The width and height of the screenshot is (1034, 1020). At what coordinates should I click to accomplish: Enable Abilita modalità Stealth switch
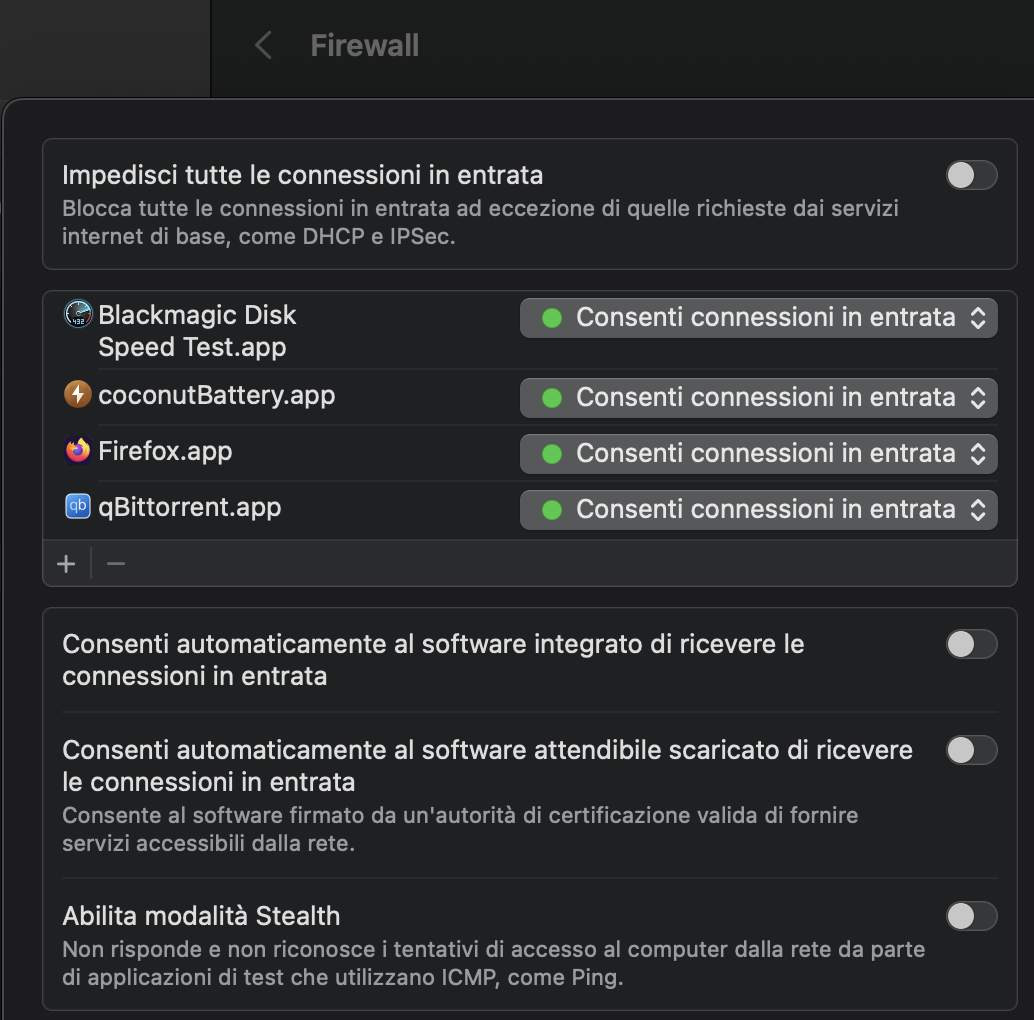[971, 916]
